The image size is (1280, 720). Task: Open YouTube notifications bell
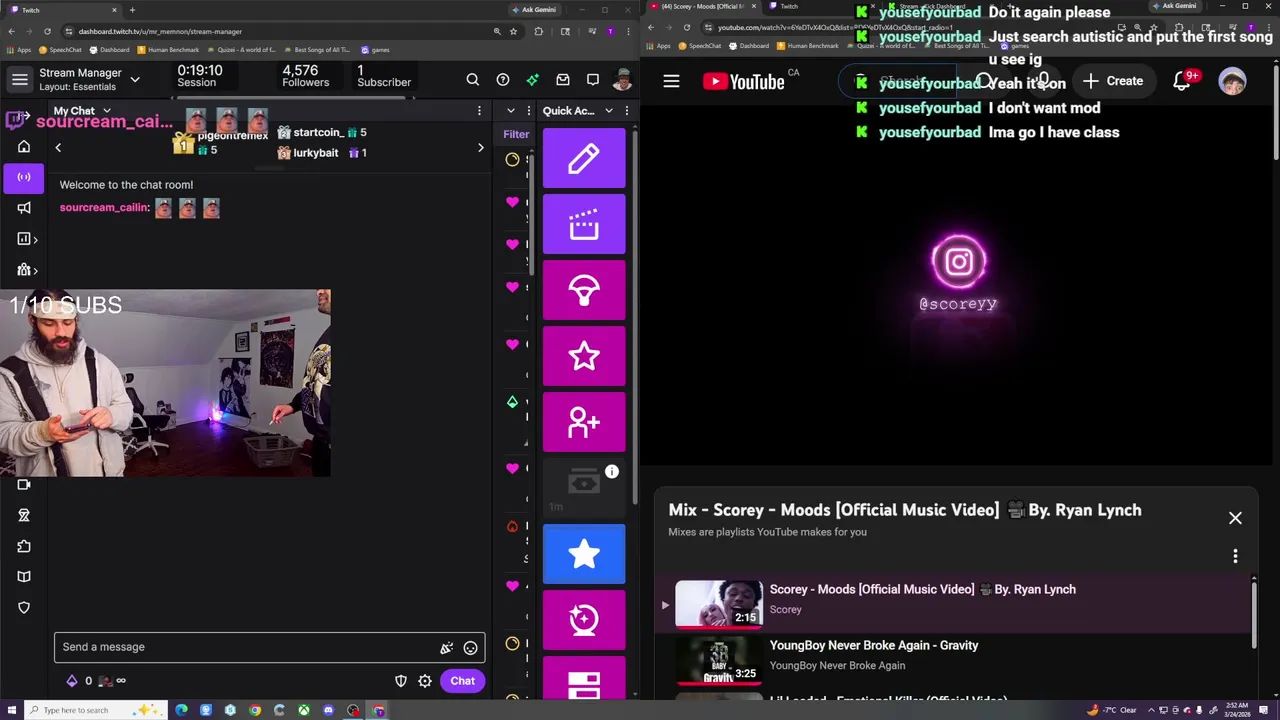pyautogui.click(x=1182, y=81)
